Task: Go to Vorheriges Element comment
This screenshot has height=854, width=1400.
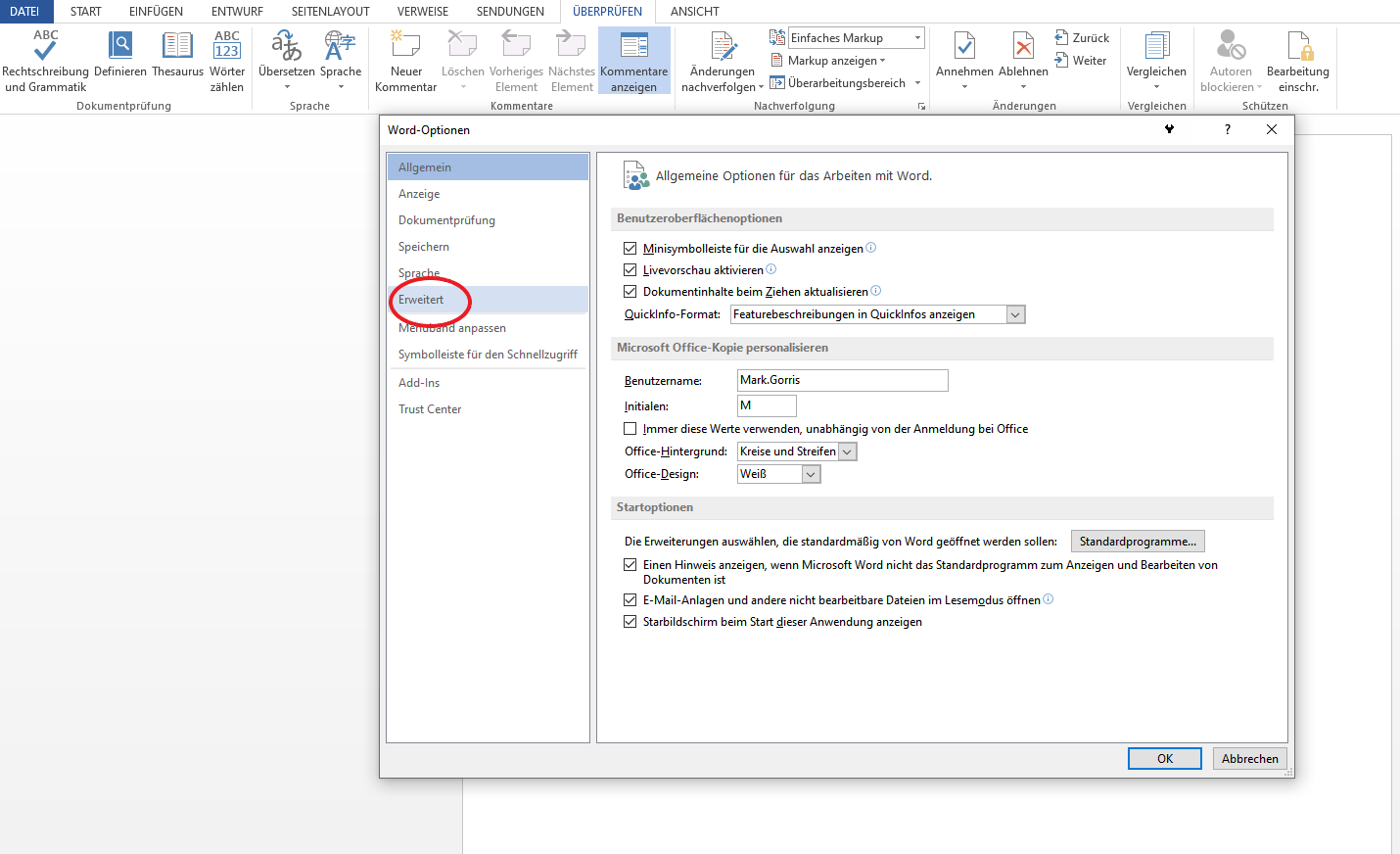Action: 516,61
